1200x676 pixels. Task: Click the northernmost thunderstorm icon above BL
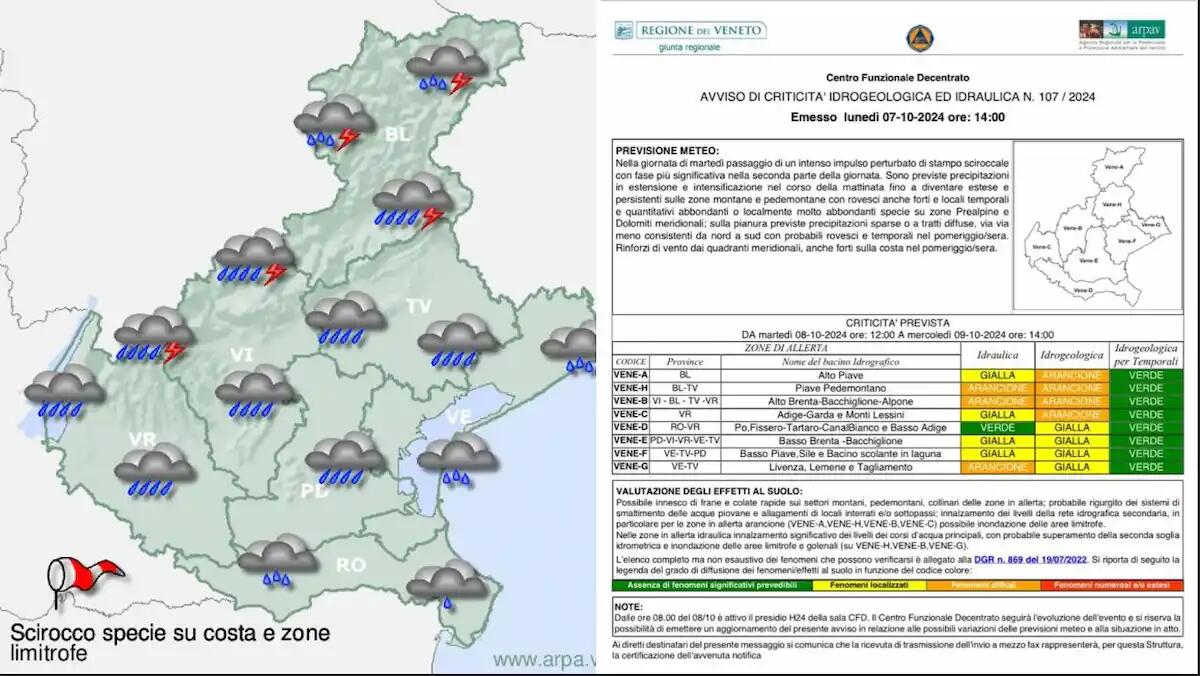click(x=446, y=67)
